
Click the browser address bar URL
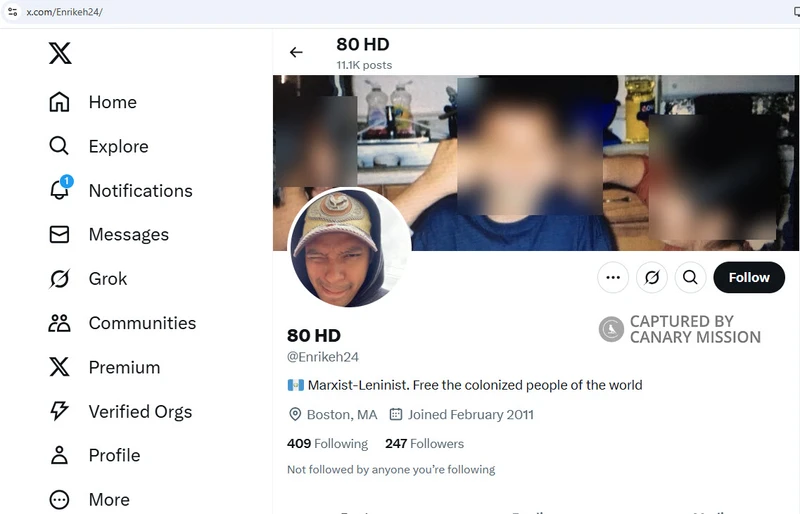click(64, 12)
